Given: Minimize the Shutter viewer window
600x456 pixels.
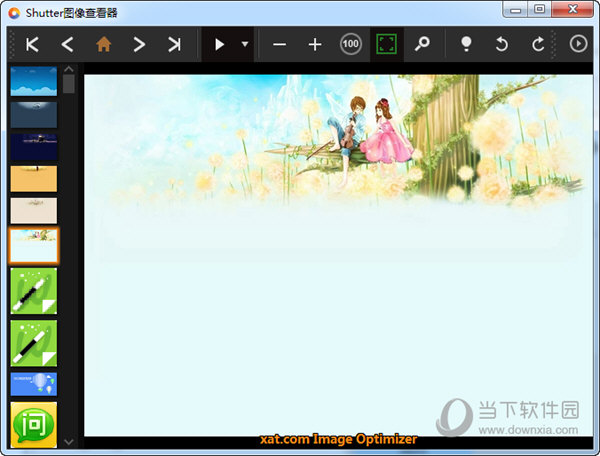Looking at the screenshot, I should pos(515,9).
